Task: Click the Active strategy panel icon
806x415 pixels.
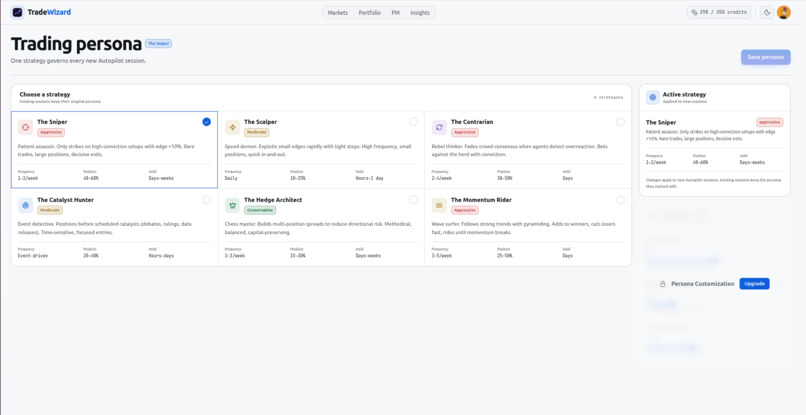Action: [x=653, y=97]
